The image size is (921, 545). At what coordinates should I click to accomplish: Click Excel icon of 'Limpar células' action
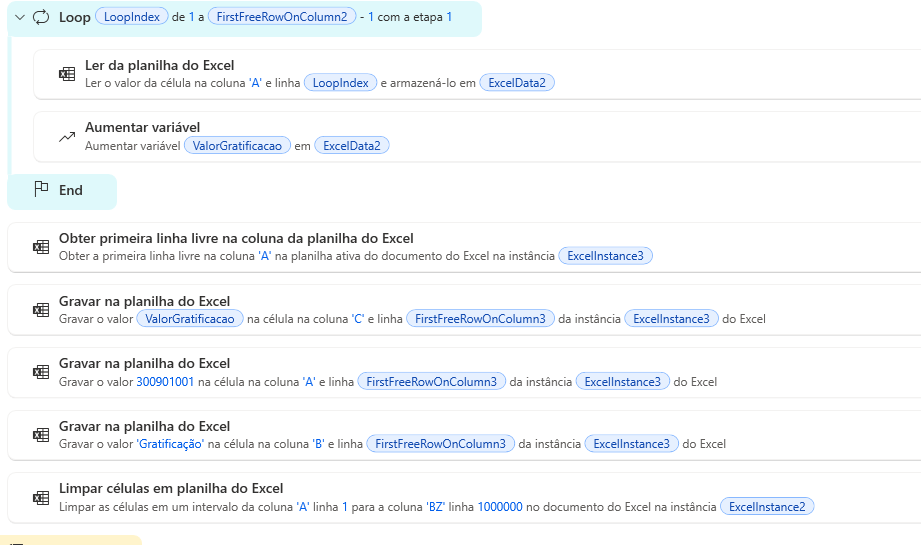click(41, 497)
